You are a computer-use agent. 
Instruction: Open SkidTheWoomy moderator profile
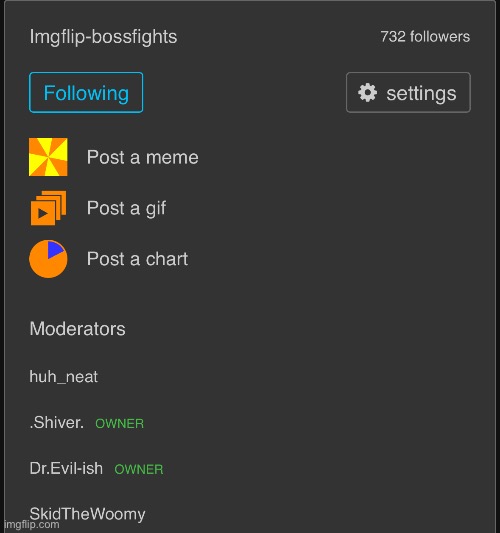click(87, 514)
